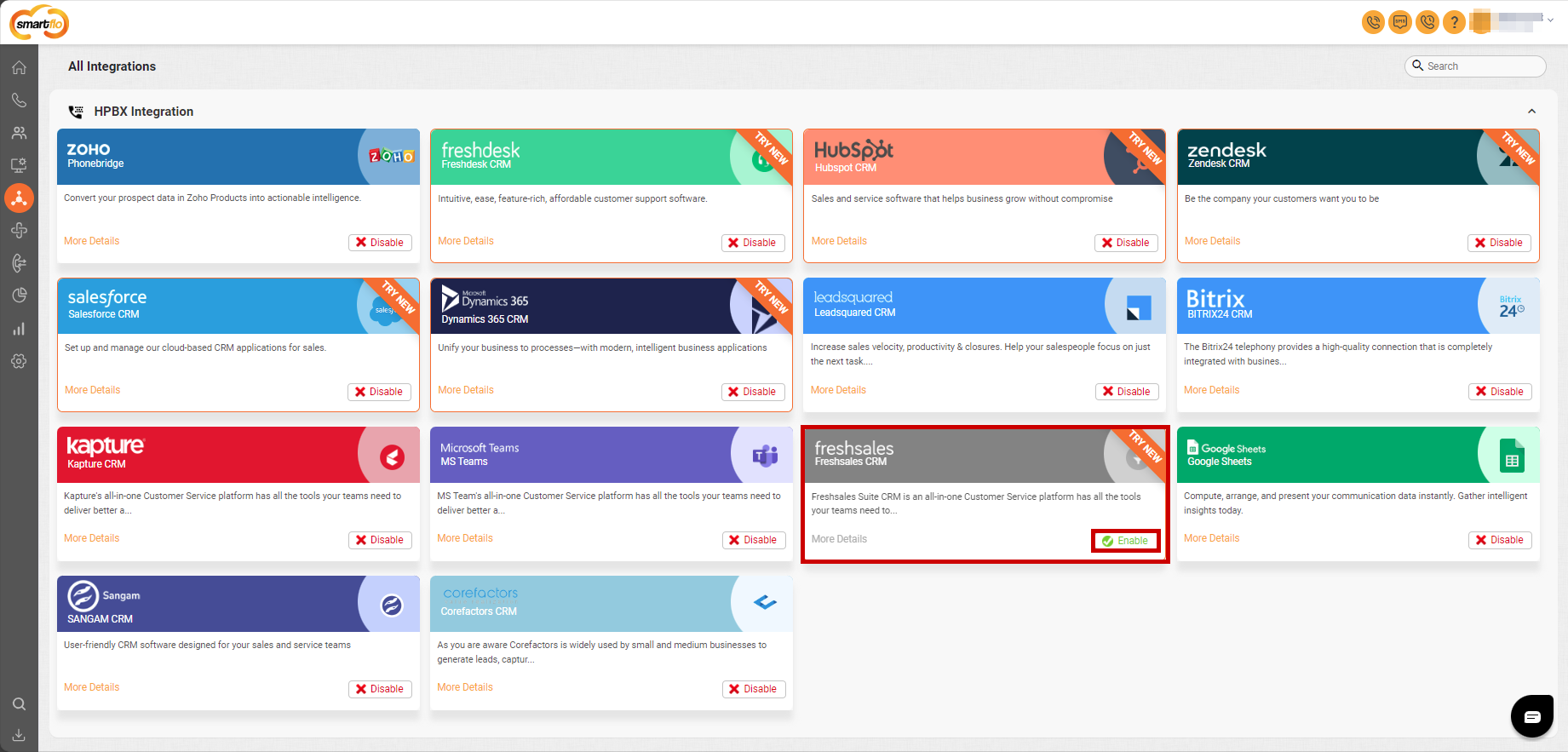Open the users sidebar icon
Screen dimensions: 1568x752
point(19,133)
